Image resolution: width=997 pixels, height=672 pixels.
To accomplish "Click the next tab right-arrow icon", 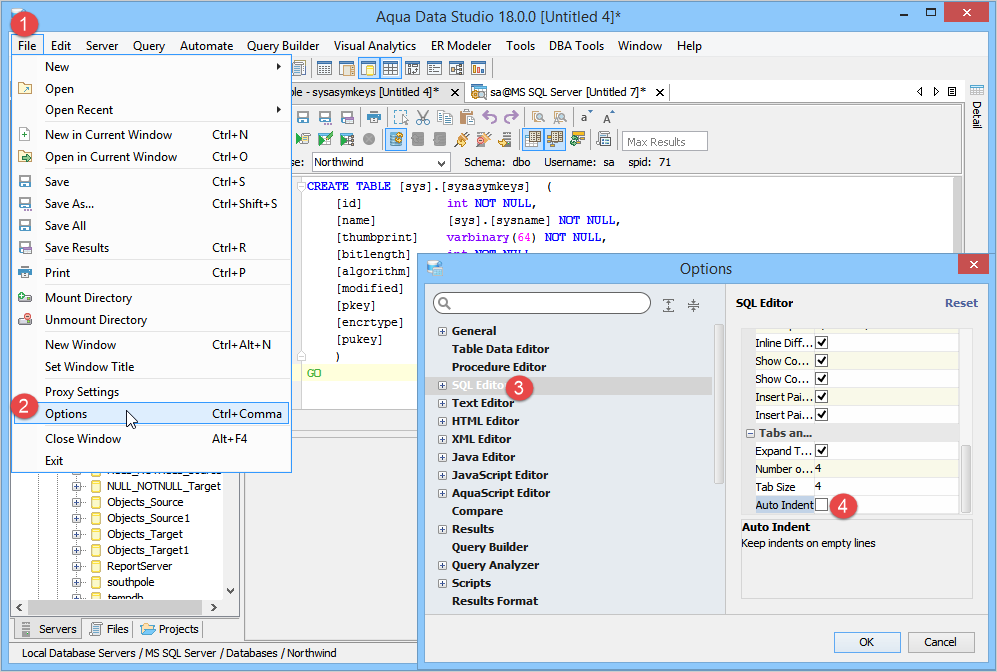I will pyautogui.click(x=936, y=92).
